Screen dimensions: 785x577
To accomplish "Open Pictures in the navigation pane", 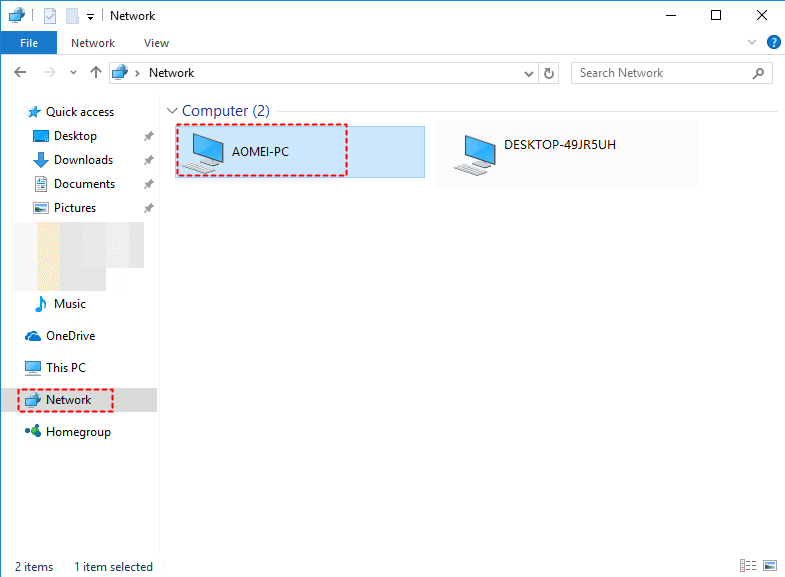I will (75, 208).
